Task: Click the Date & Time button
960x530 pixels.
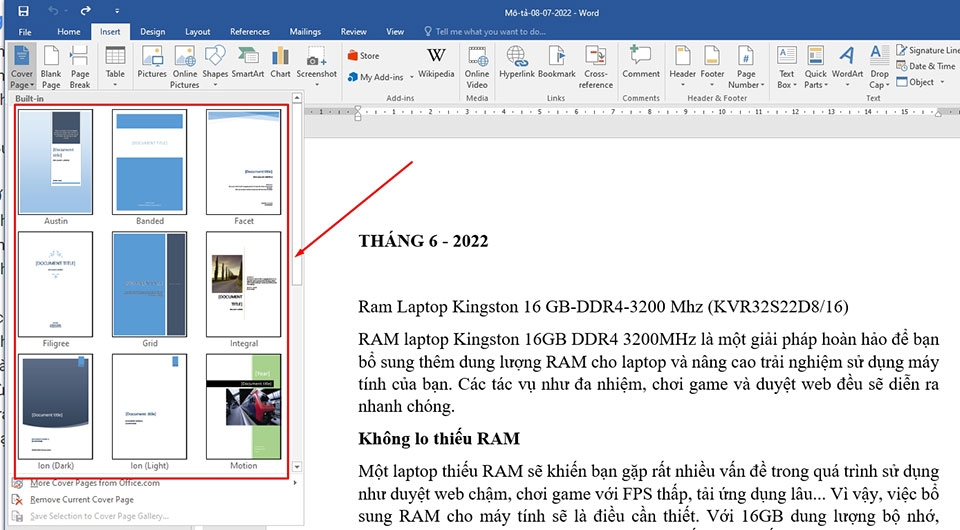Action: point(926,66)
